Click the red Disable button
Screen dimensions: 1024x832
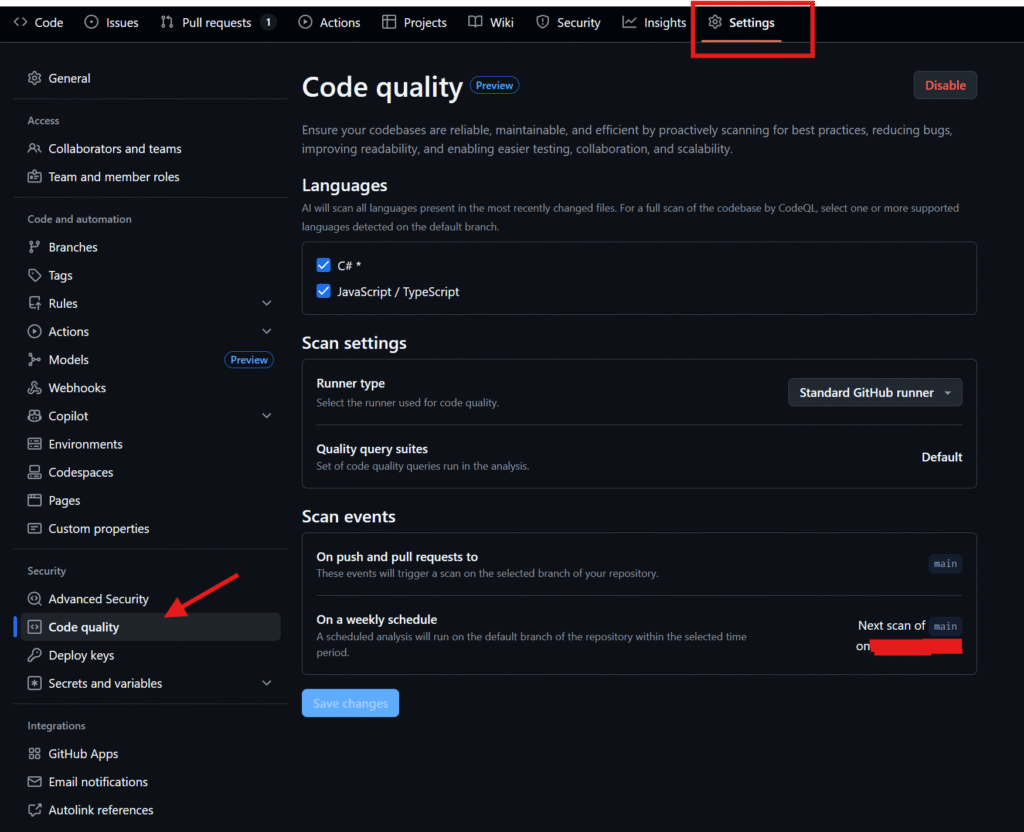point(944,86)
